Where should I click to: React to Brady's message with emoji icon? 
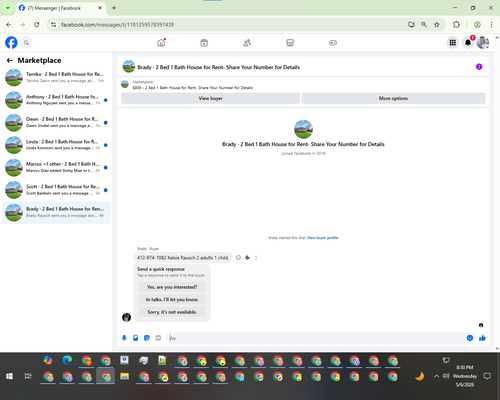(238, 257)
